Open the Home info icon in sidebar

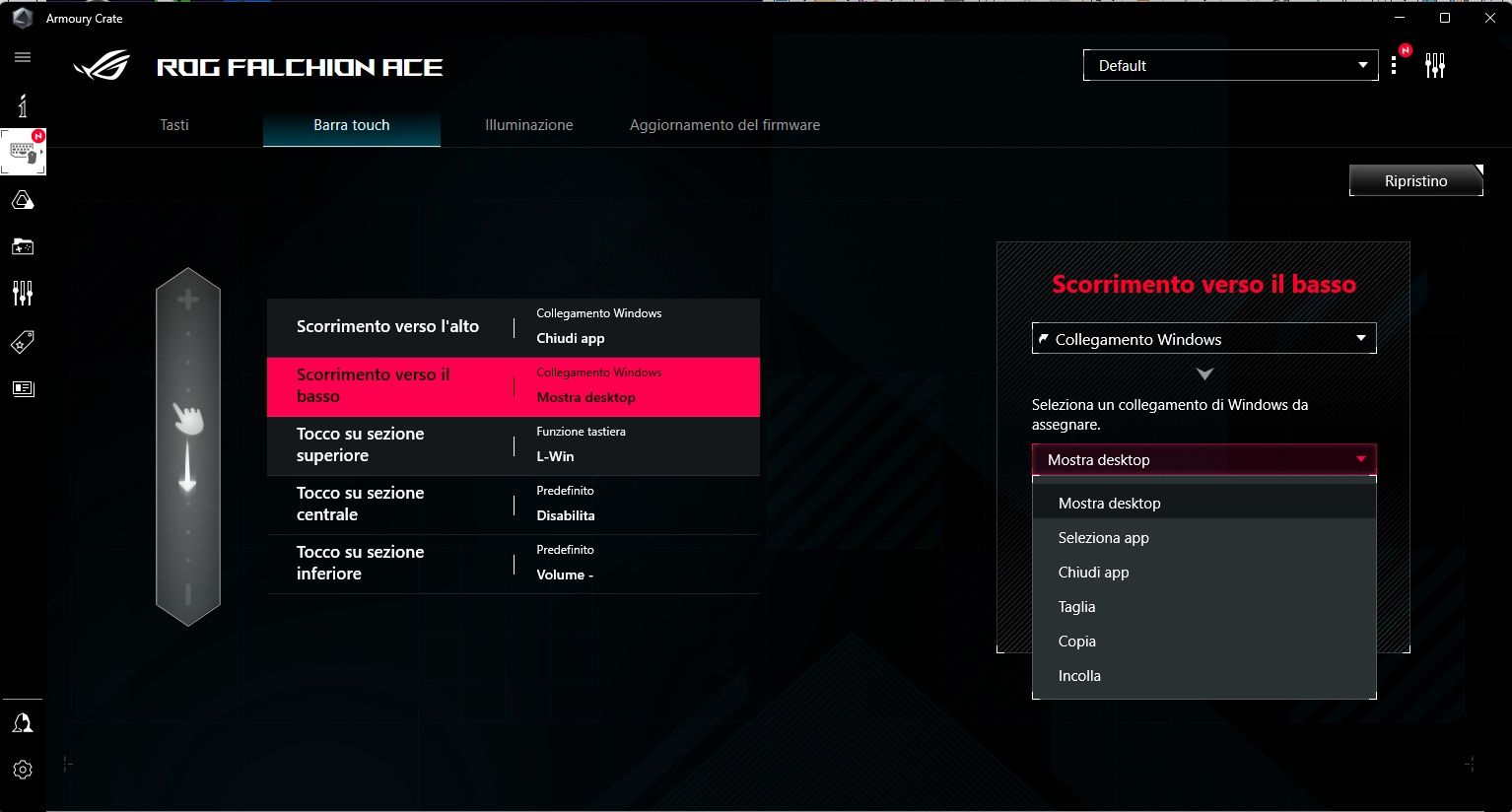(x=23, y=105)
